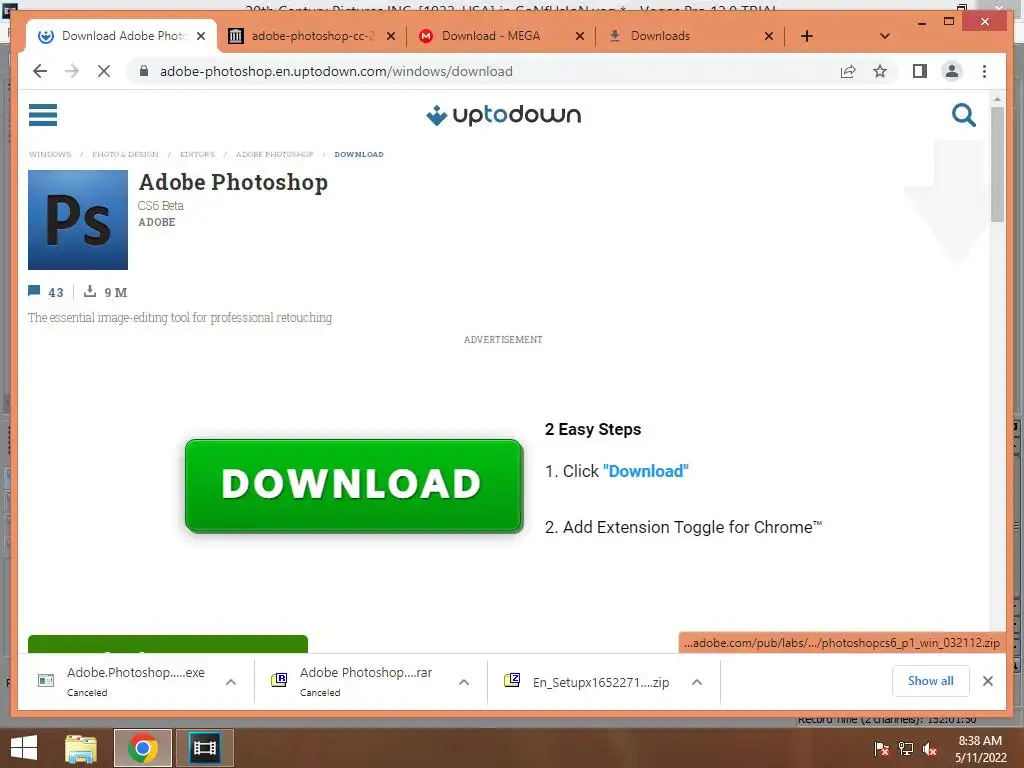Image resolution: width=1024 pixels, height=768 pixels.
Task: Click the CS6 Beta version text
Action: [x=161, y=205]
